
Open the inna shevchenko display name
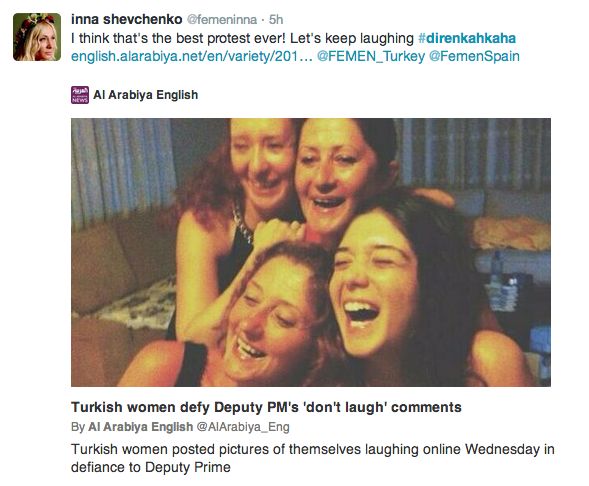[x=127, y=19]
